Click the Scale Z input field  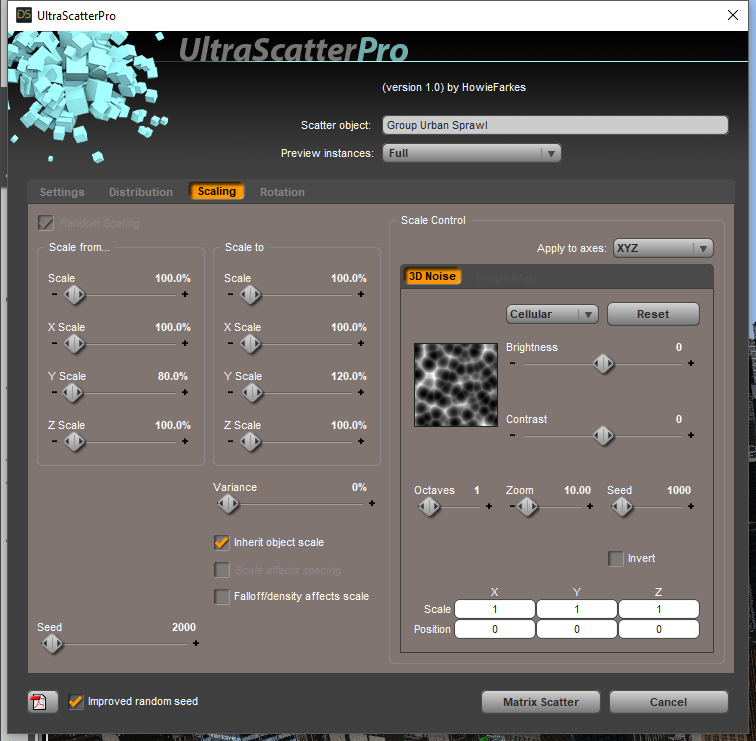click(659, 609)
